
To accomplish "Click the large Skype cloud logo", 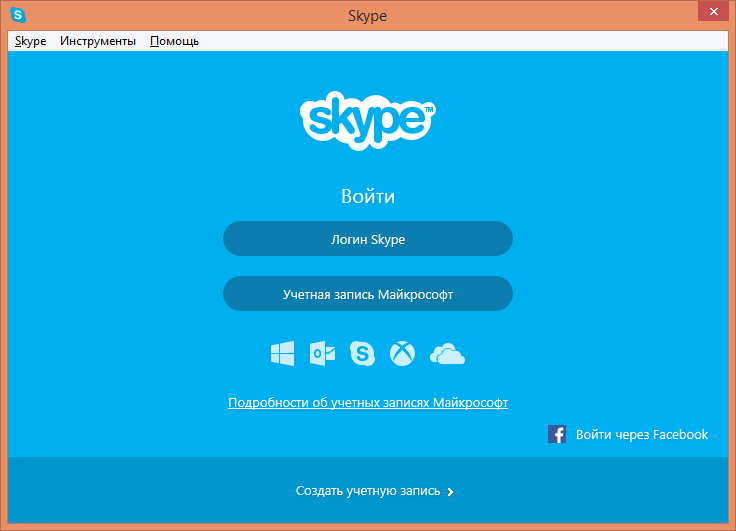I will (368, 121).
